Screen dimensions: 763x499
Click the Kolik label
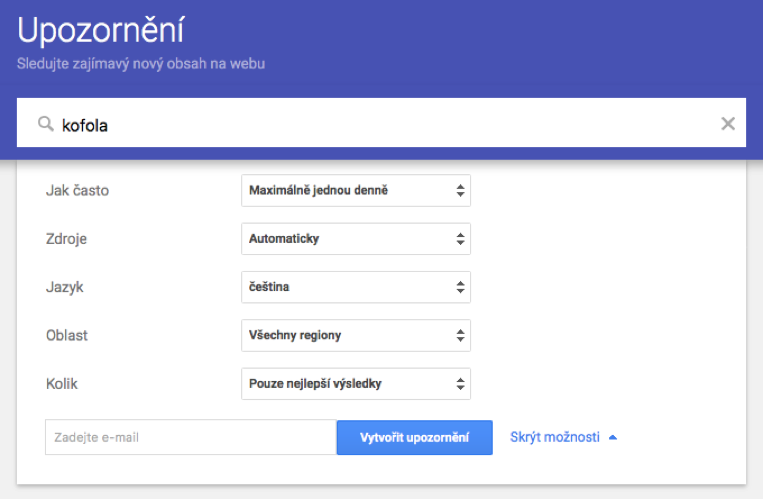click(62, 383)
